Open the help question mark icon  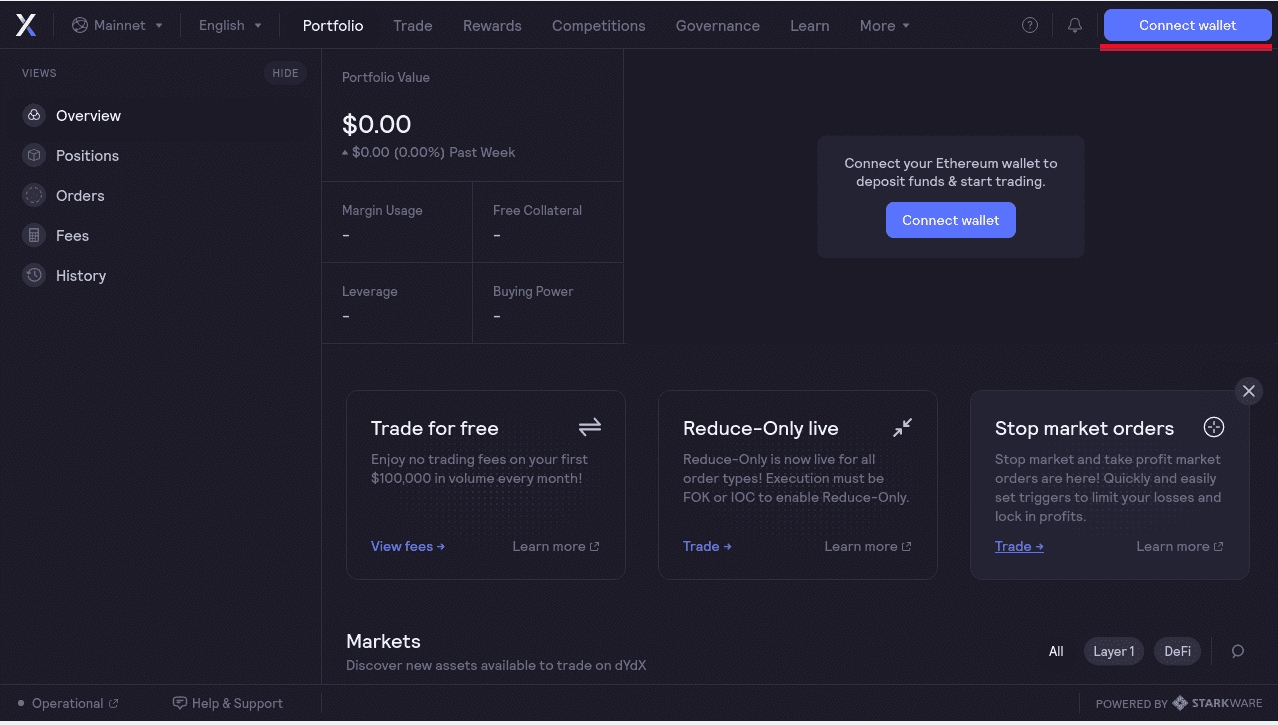(x=1030, y=25)
